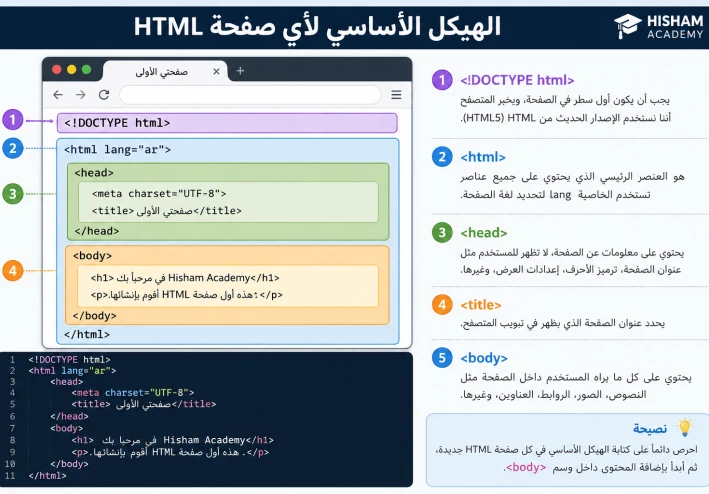Click </html> at the bottom of the blue box
The height and width of the screenshot is (494, 709).
point(87,334)
